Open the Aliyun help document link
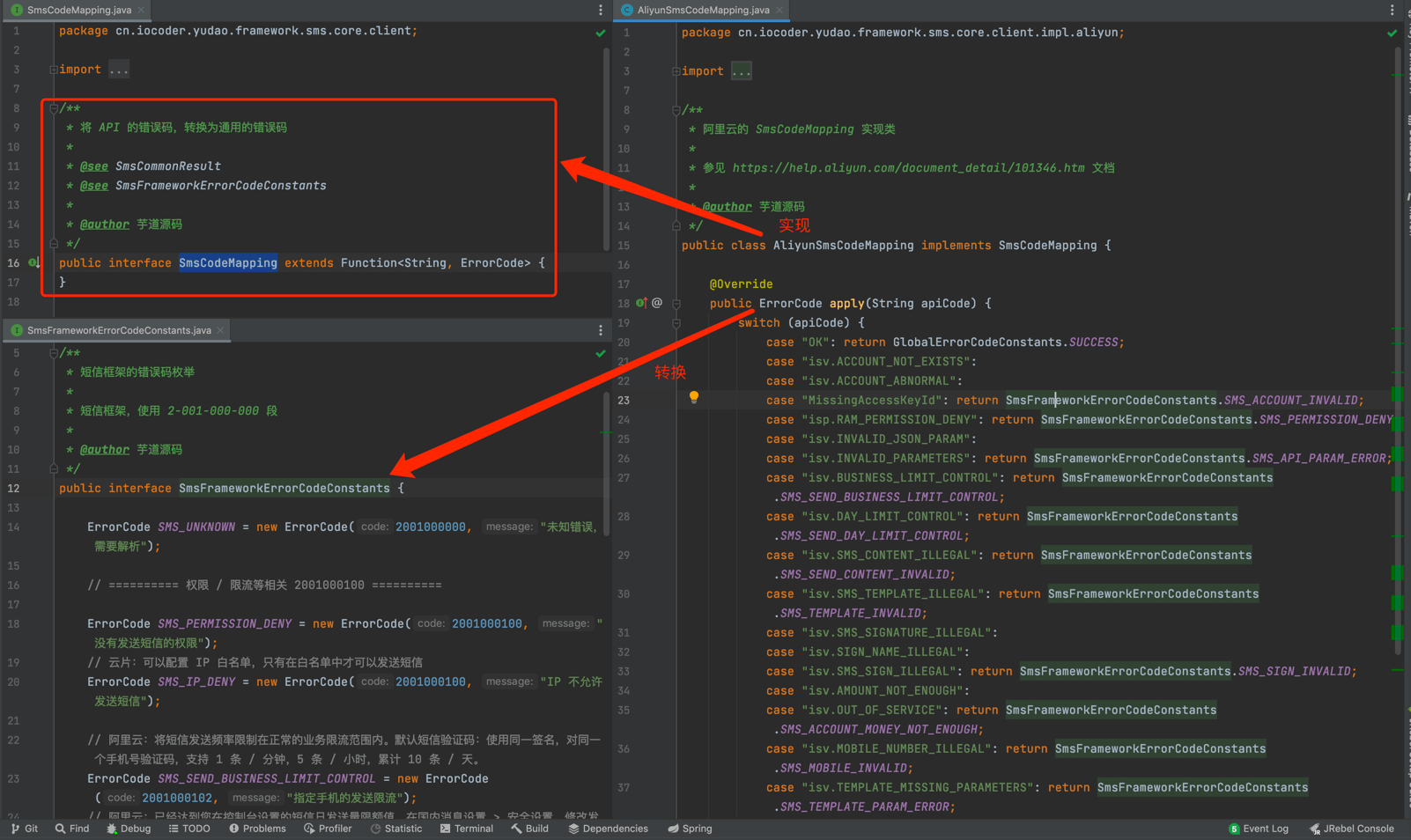Viewport: 1411px width, 840px height. tap(908, 168)
